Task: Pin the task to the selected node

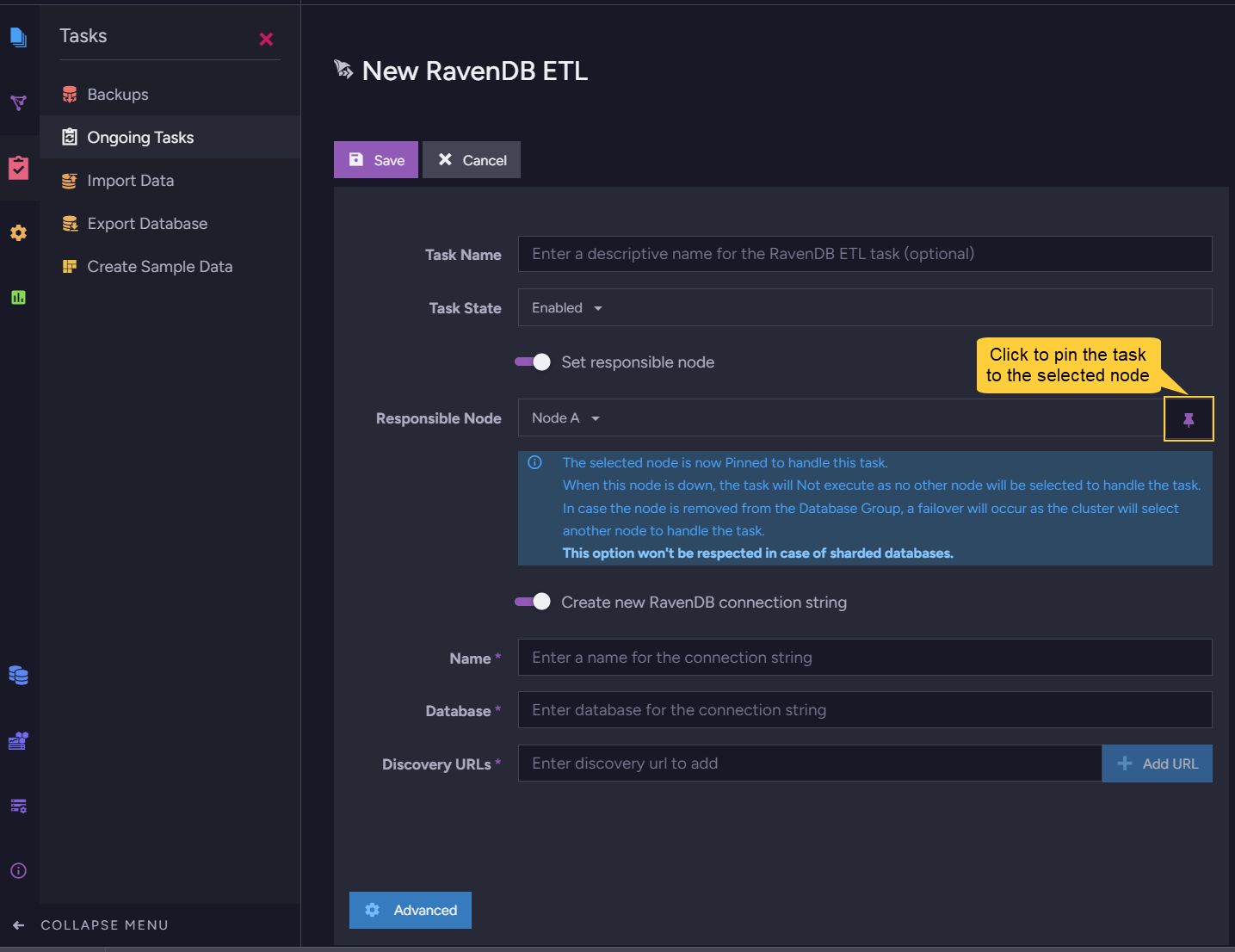Action: pos(1189,419)
